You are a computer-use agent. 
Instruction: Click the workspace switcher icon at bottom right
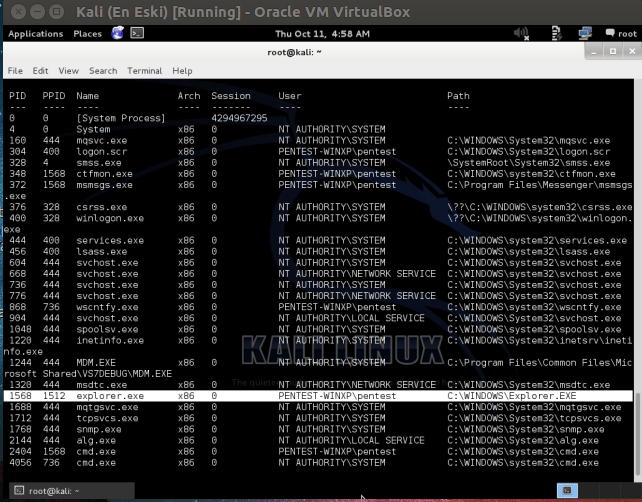click(567, 490)
